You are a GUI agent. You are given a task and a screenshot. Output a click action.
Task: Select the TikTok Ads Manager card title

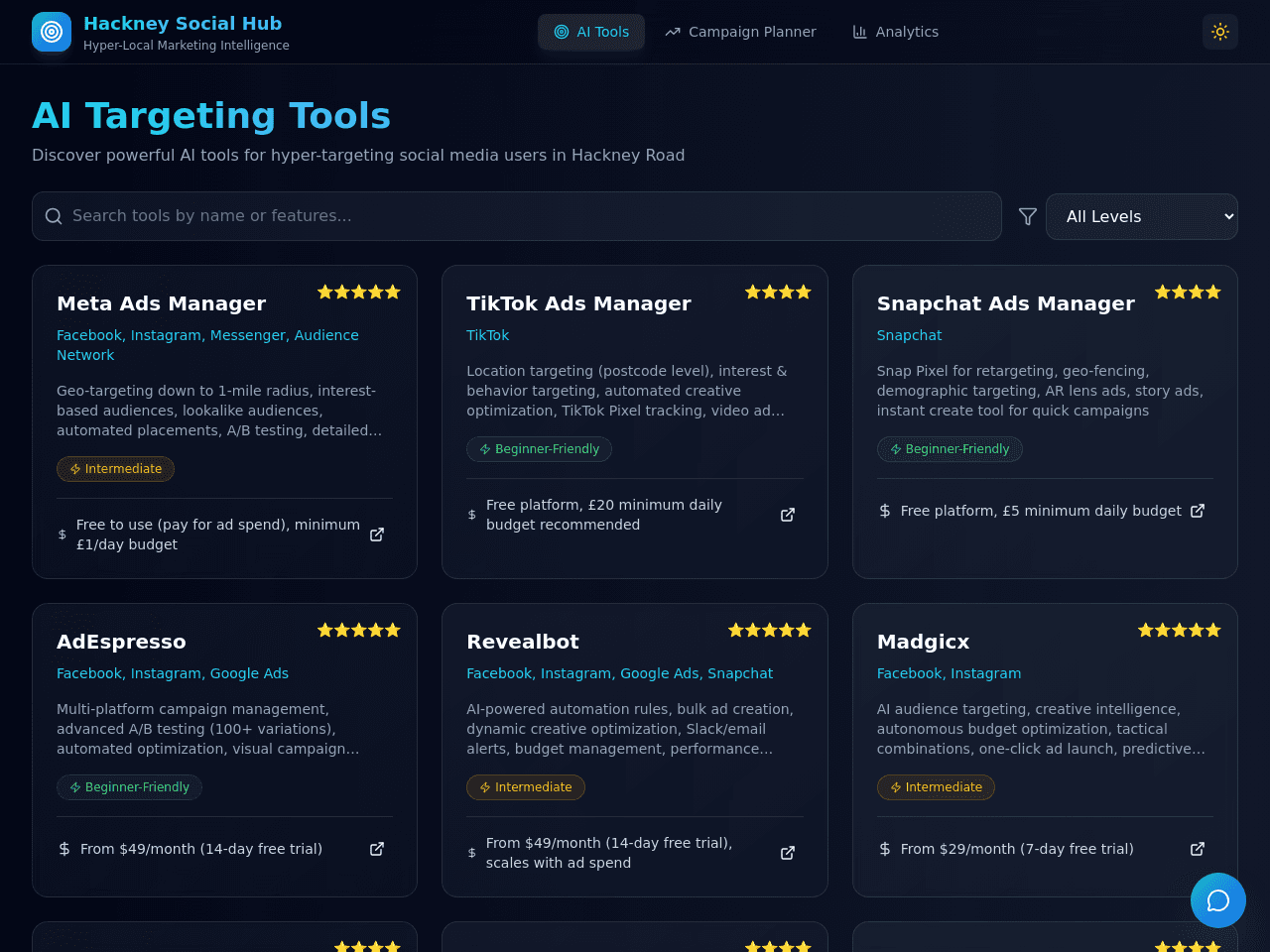(x=578, y=303)
